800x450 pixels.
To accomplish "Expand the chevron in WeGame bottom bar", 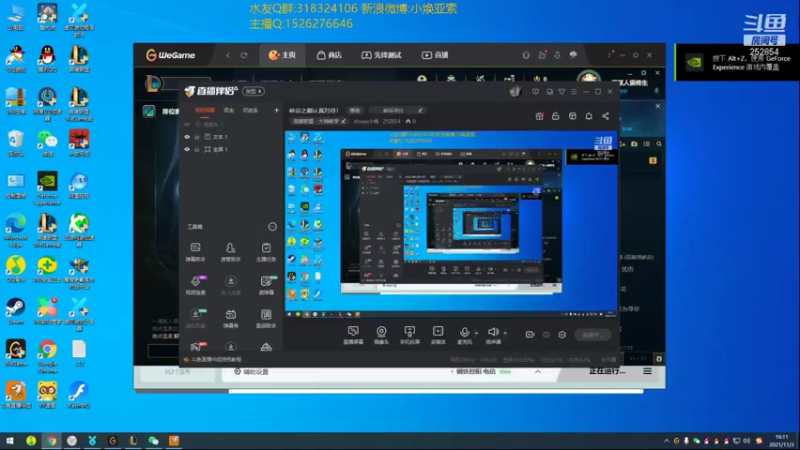I will pos(538,372).
